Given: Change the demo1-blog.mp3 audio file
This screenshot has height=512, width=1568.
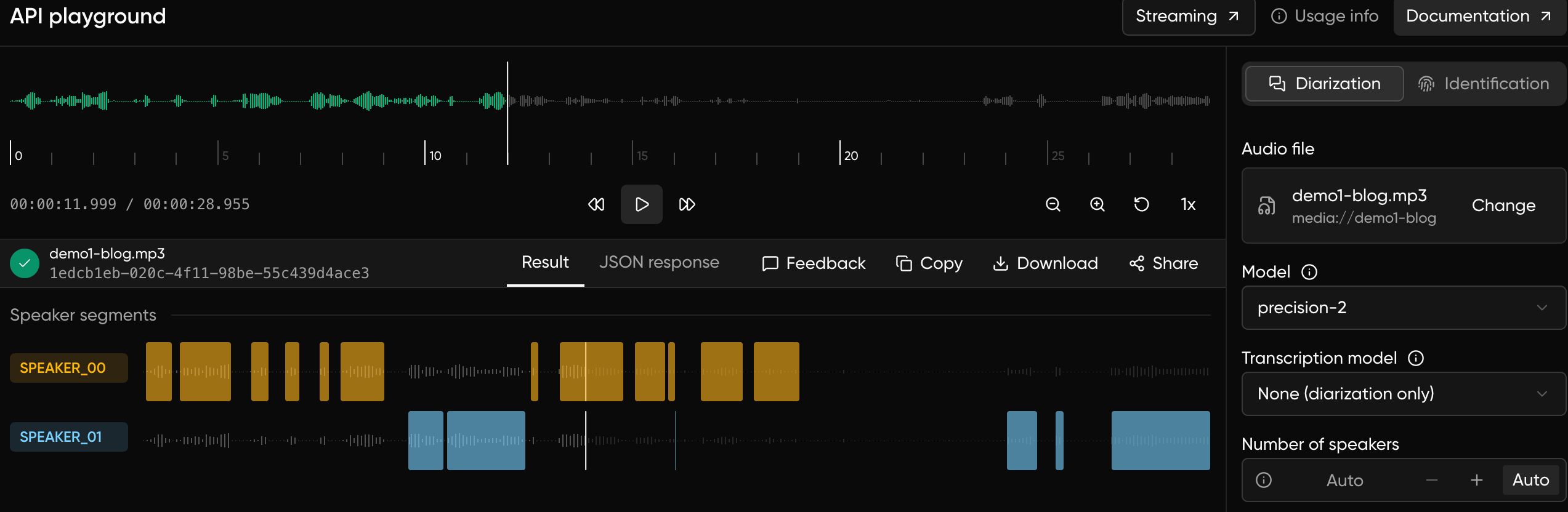Looking at the screenshot, I should pyautogui.click(x=1503, y=206).
